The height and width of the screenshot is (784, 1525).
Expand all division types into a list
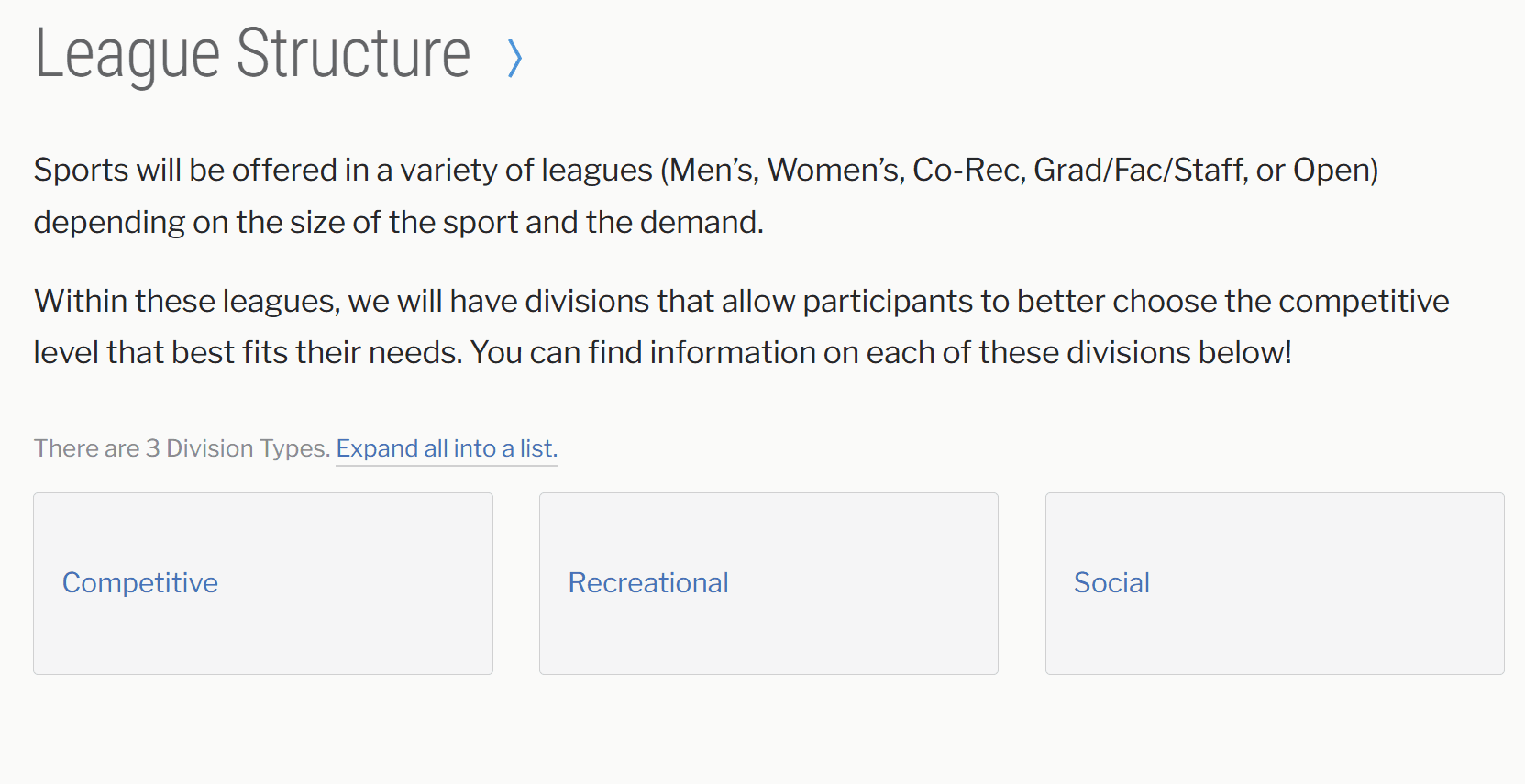tap(447, 448)
